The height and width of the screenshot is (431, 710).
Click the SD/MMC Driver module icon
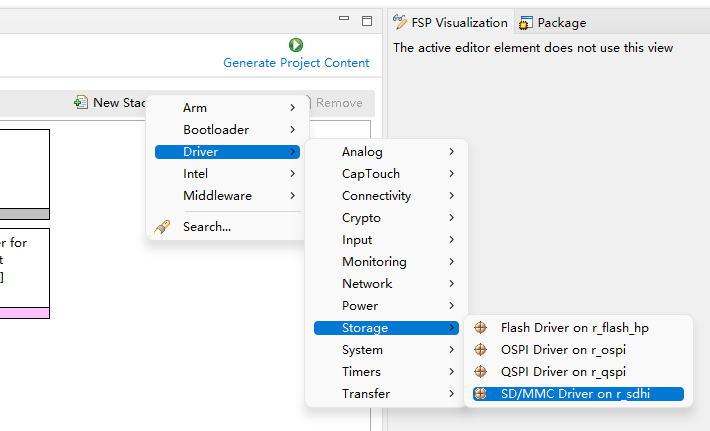point(481,394)
